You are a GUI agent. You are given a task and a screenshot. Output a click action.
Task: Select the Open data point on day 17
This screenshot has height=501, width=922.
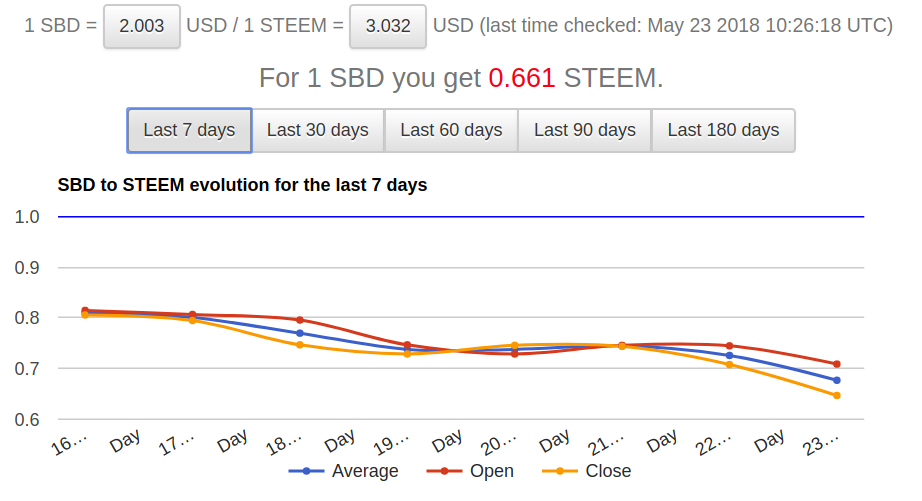tap(192, 315)
